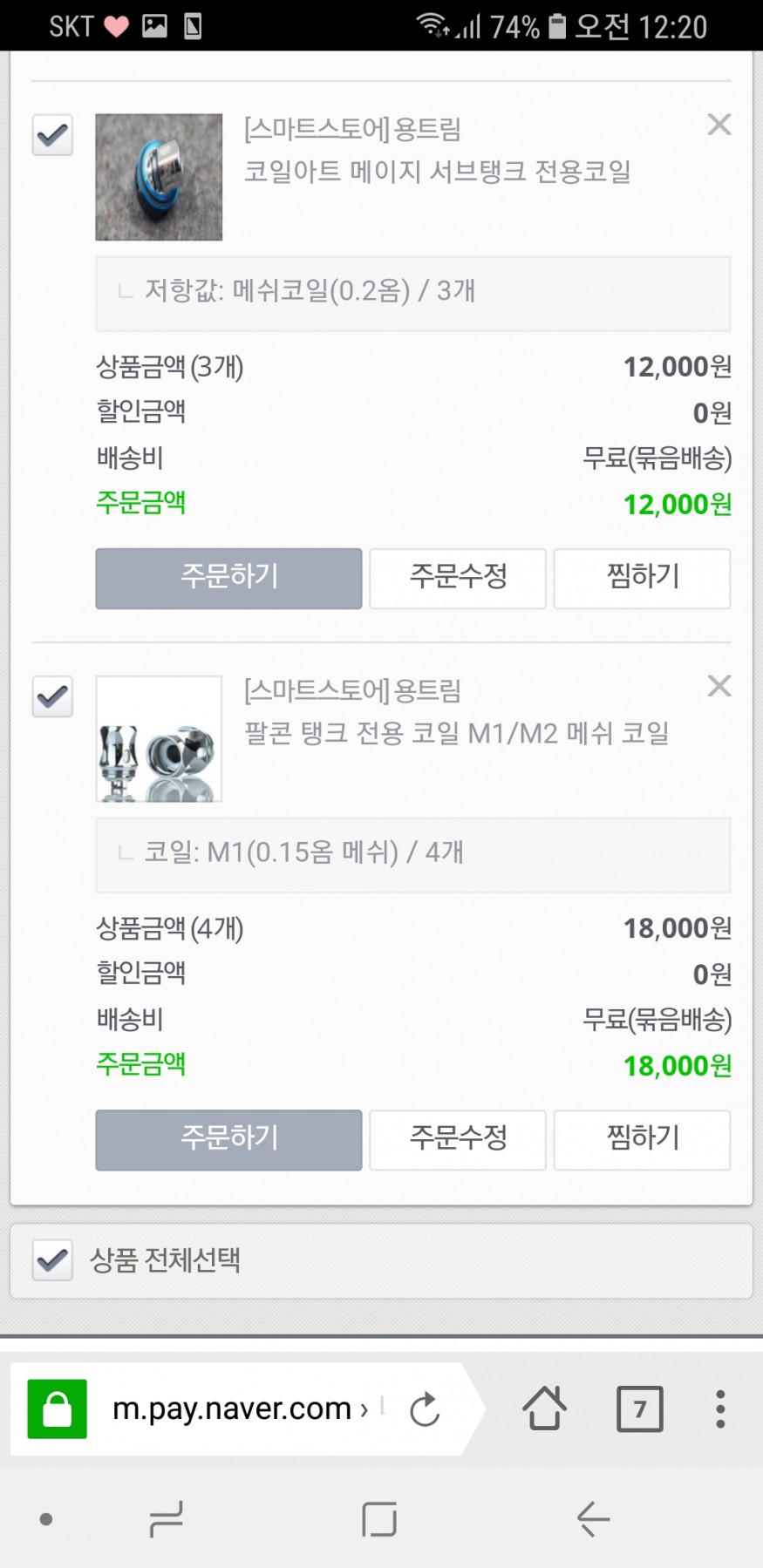Tap the browser reload icon
Screen dimensions: 763x1568
[425, 1409]
